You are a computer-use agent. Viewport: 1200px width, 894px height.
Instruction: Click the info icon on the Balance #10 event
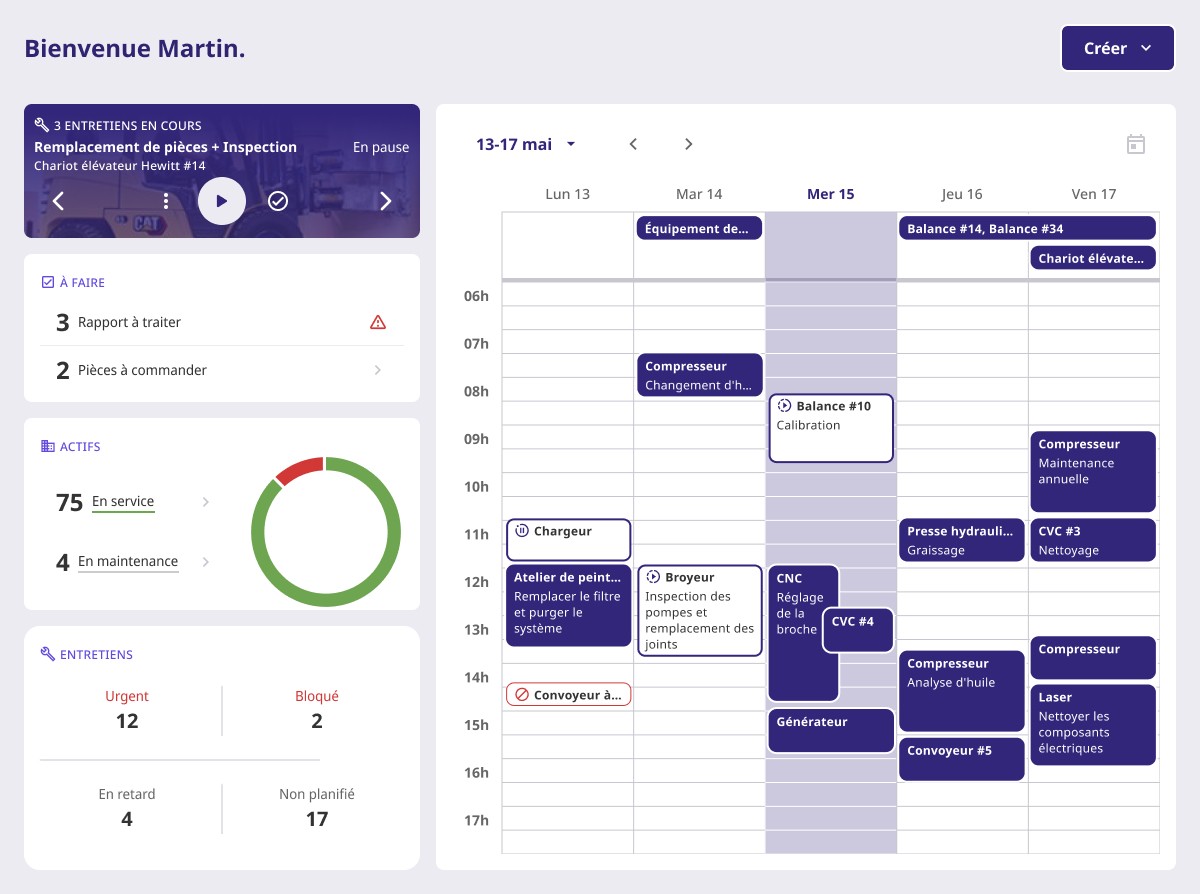click(x=784, y=406)
